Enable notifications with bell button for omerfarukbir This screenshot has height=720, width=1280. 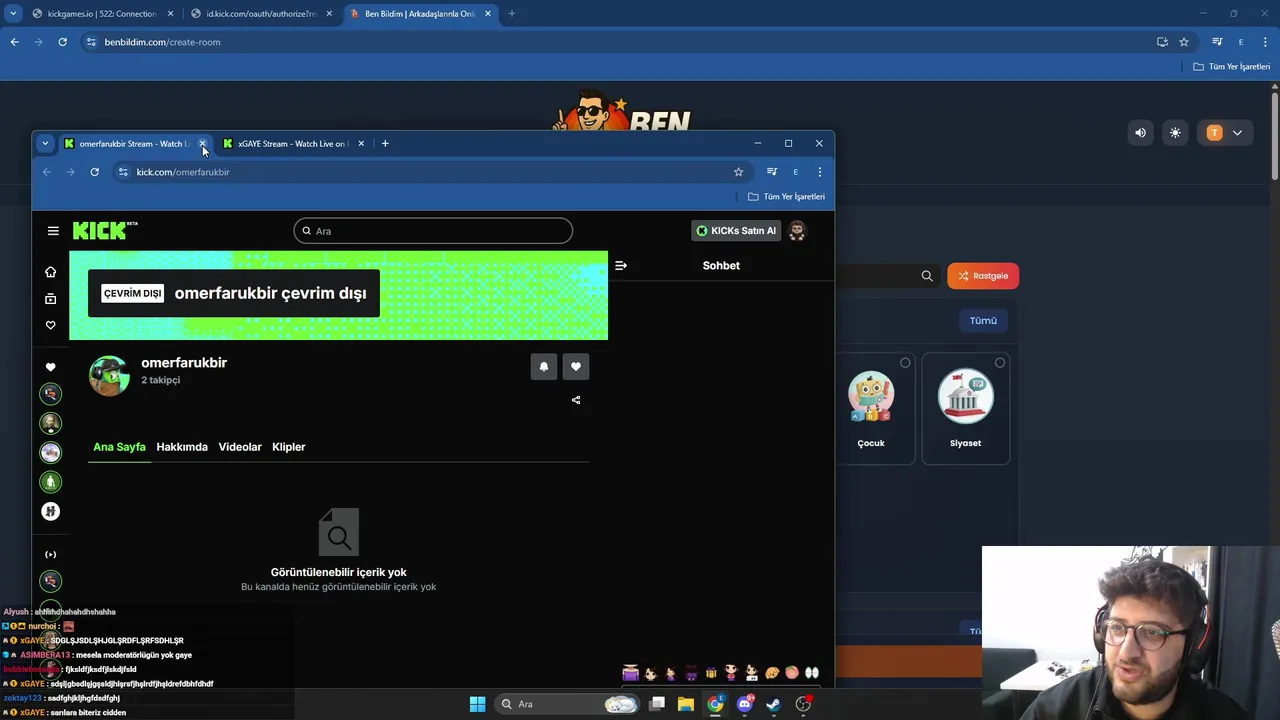coord(544,367)
